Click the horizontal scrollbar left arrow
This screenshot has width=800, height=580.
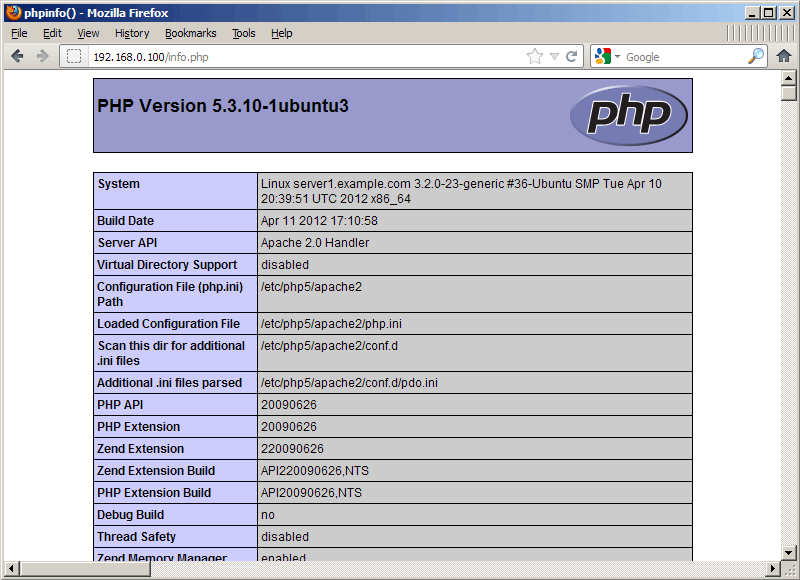coord(11,568)
